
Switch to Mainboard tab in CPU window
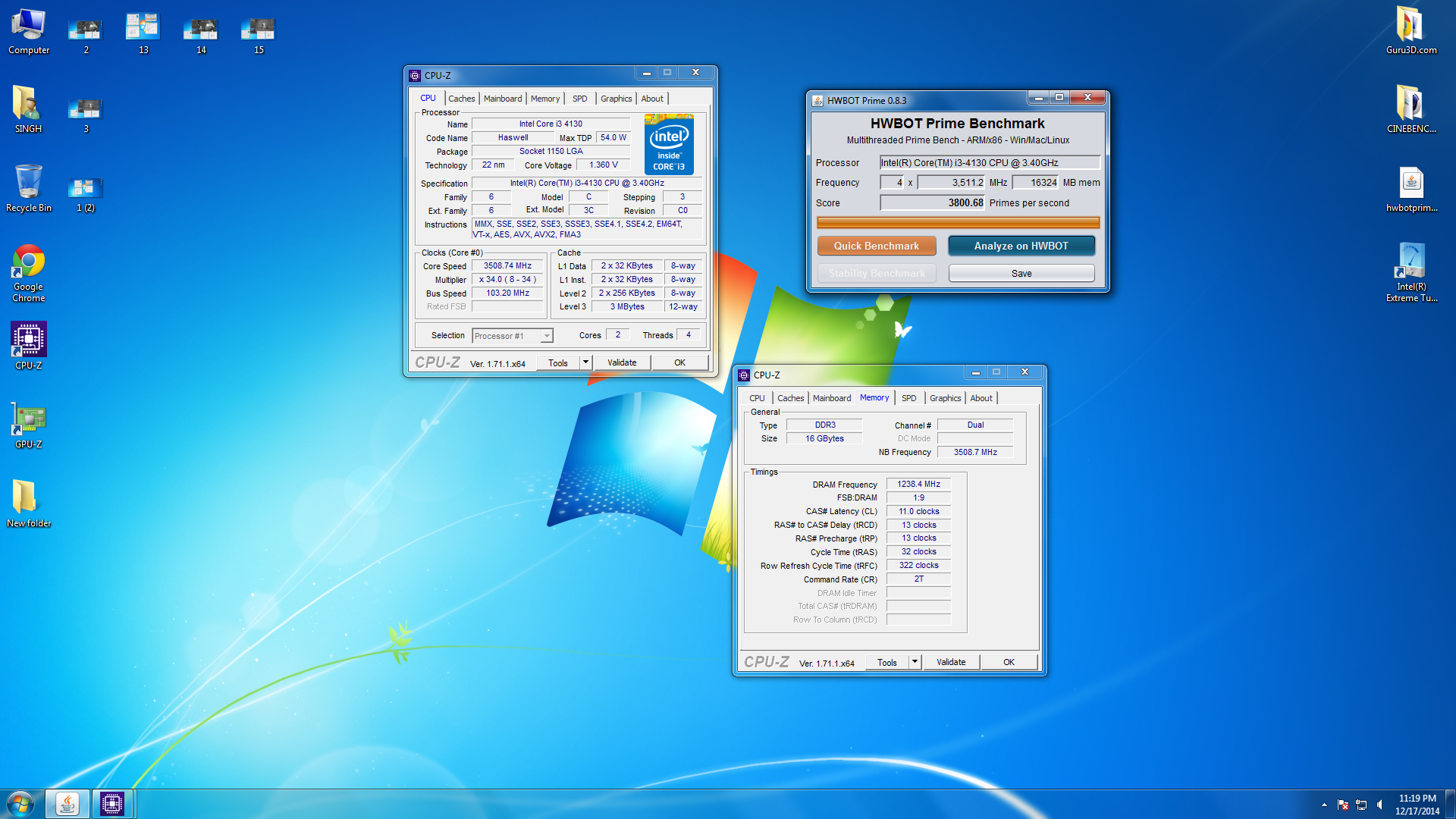coord(503,99)
